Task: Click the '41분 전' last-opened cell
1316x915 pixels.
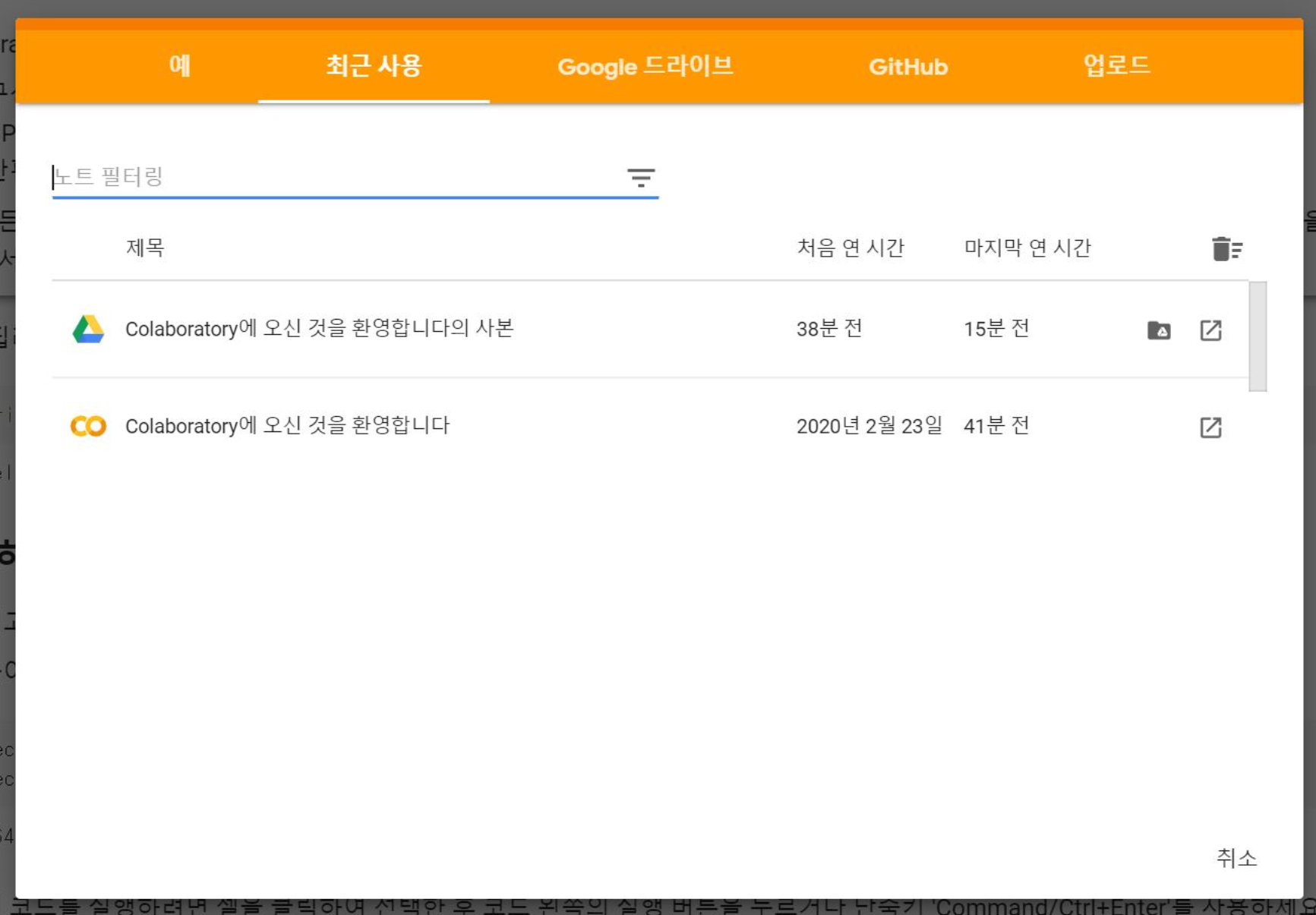Action: click(x=996, y=426)
